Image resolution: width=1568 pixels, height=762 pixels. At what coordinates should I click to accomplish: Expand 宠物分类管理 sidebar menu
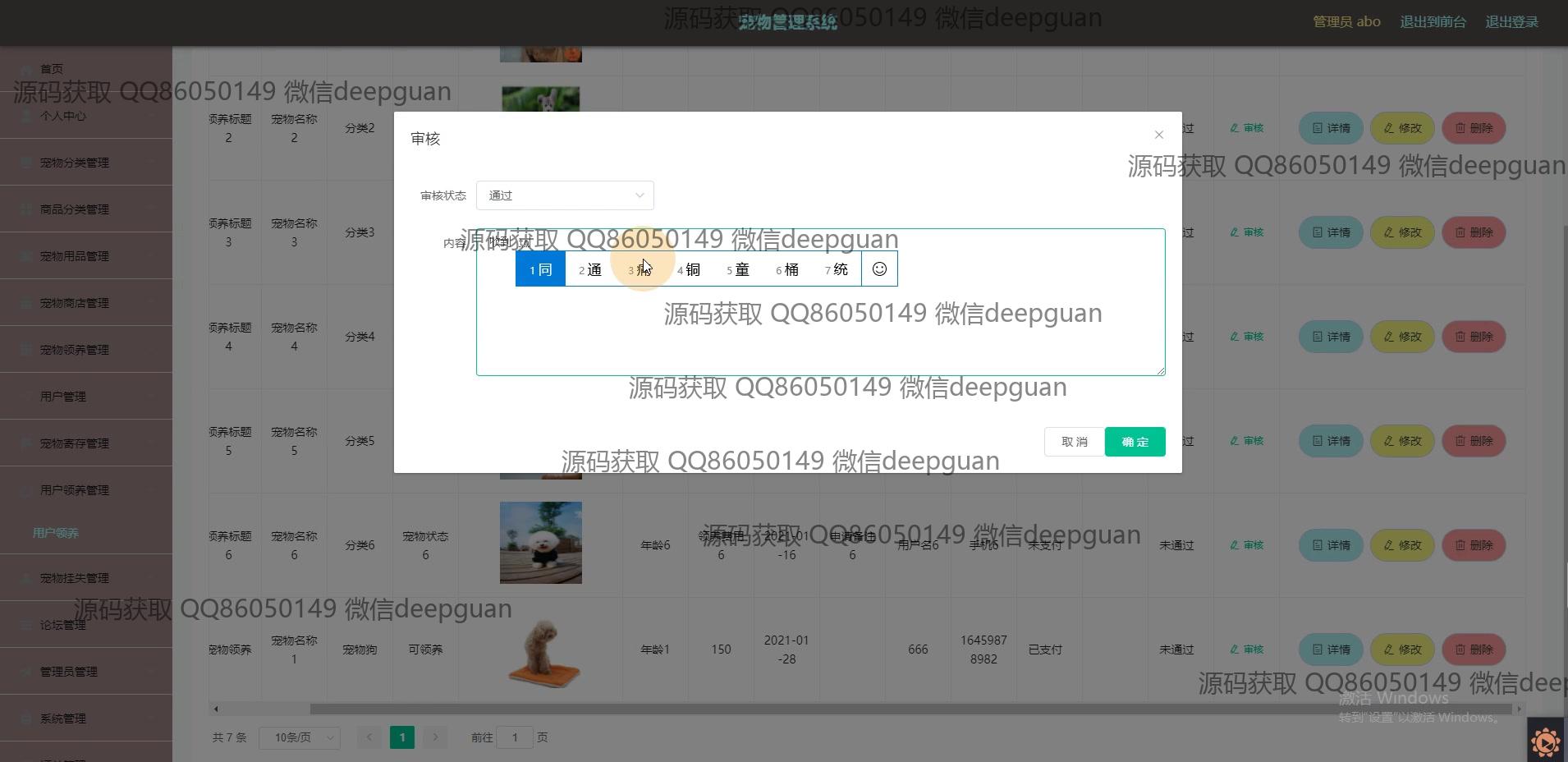point(86,163)
